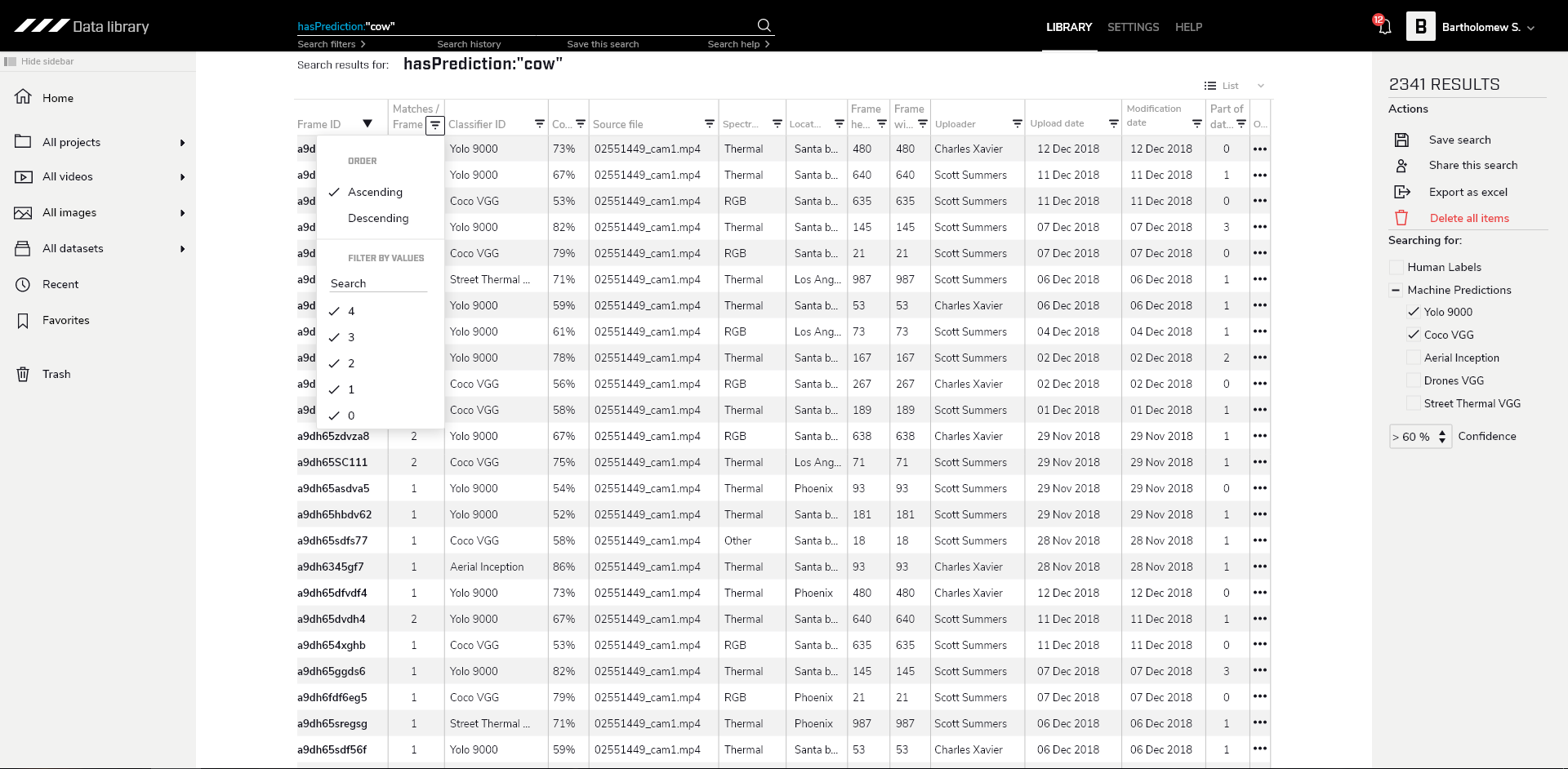Check the Drones VGG classifier
The image size is (1568, 769).
tap(1414, 380)
